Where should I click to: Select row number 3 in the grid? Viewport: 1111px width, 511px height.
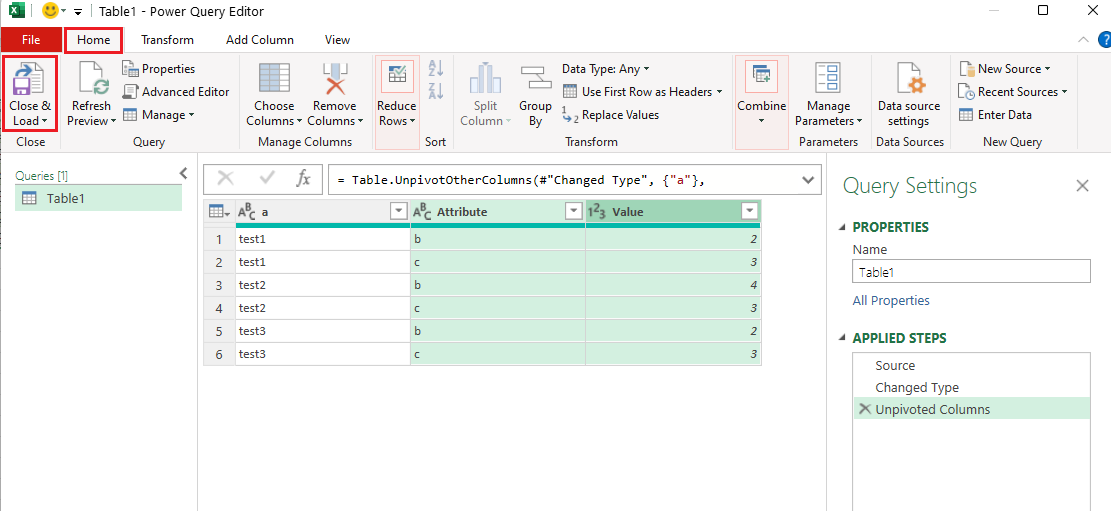pyautogui.click(x=219, y=286)
